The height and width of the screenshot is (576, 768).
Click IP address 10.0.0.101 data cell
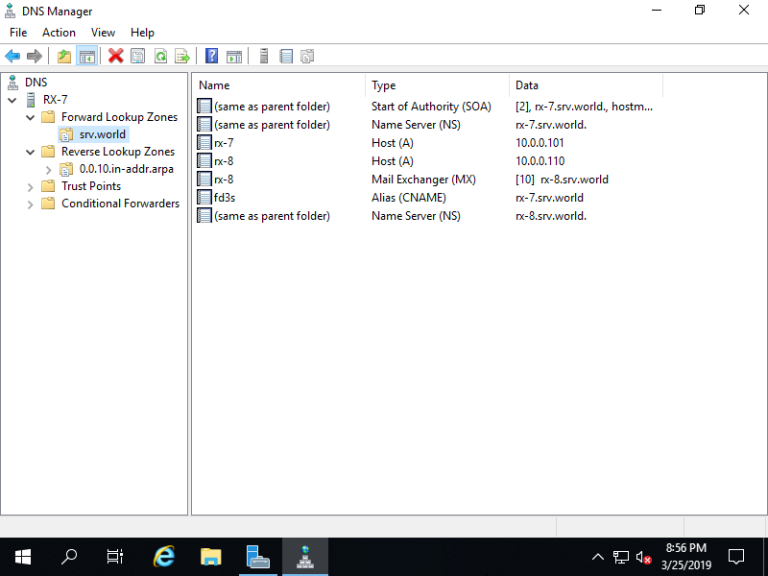coord(539,143)
